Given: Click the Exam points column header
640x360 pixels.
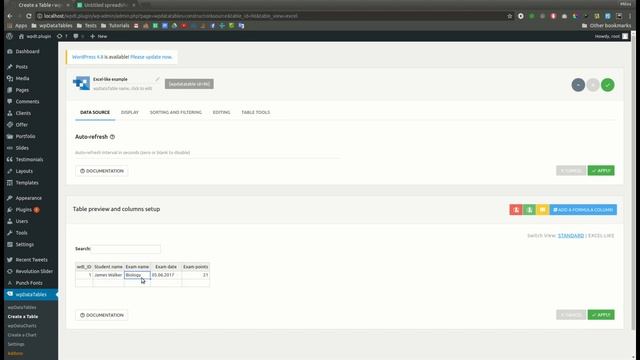Looking at the screenshot, I should pos(196,267).
